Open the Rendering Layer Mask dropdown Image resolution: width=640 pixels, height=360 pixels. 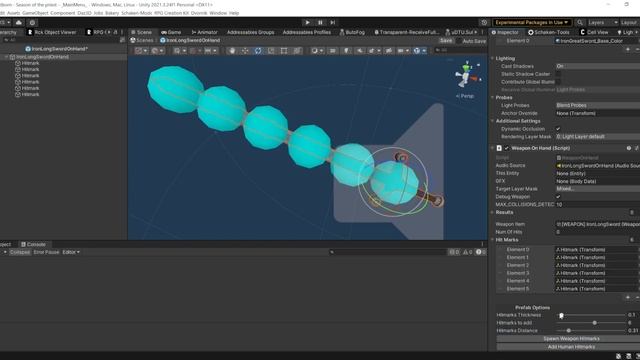[x=598, y=137]
